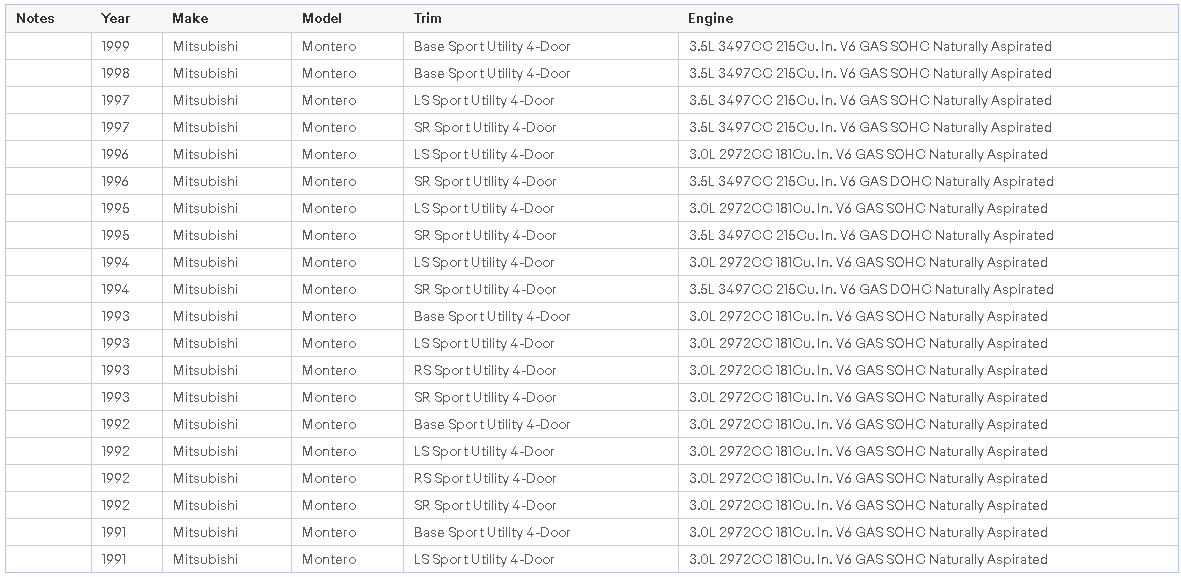This screenshot has height=577, width=1181.
Task: Click the 1998 year cell
Action: [116, 73]
